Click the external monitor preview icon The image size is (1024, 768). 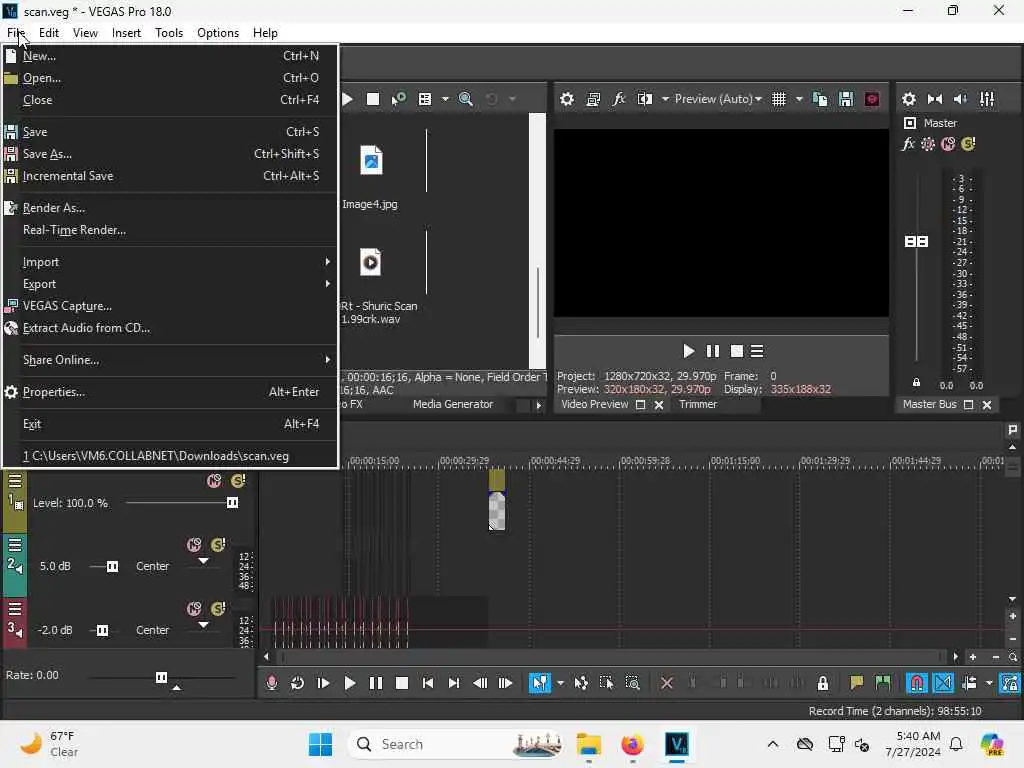coord(593,99)
